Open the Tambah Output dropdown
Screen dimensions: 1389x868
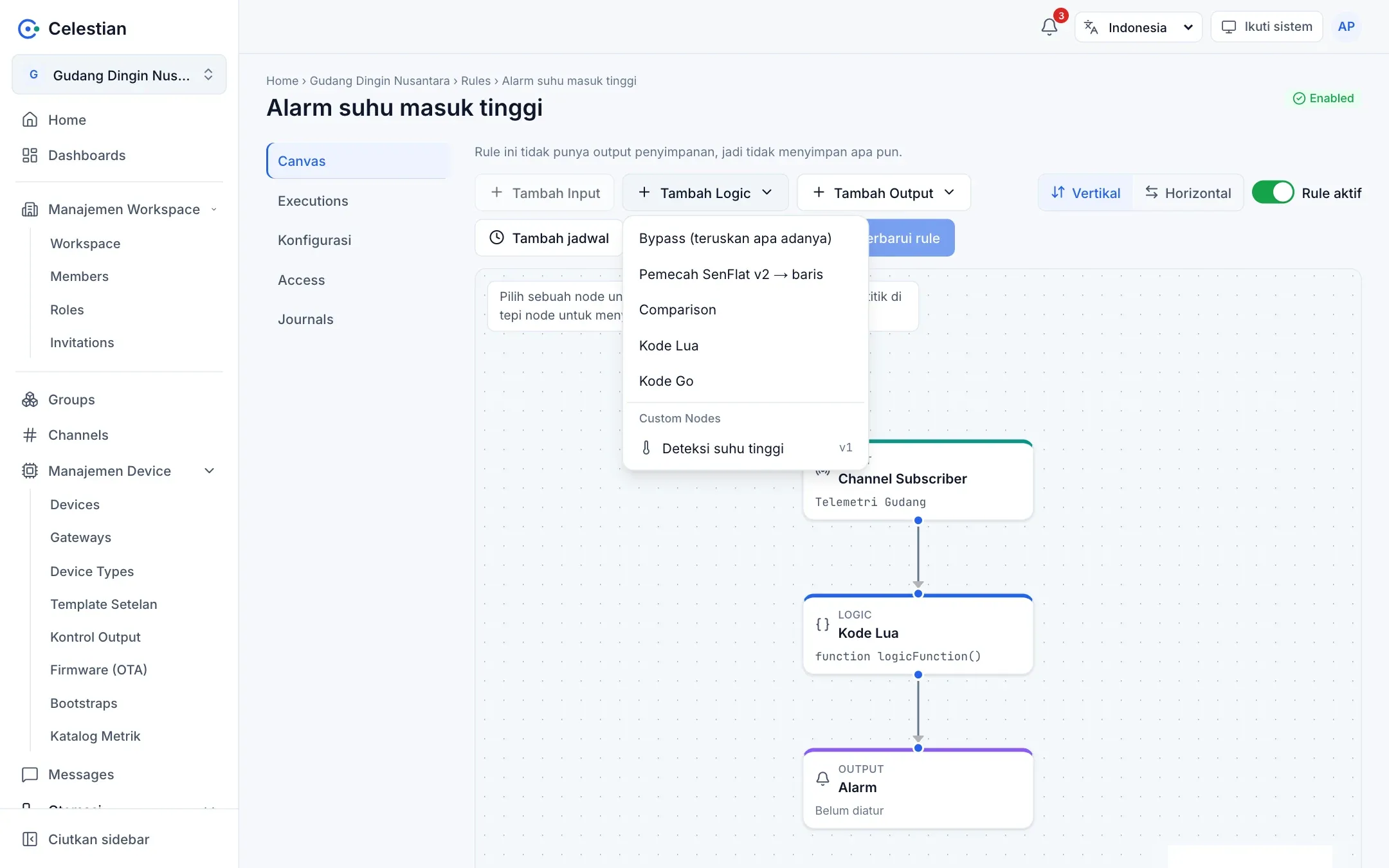(884, 192)
